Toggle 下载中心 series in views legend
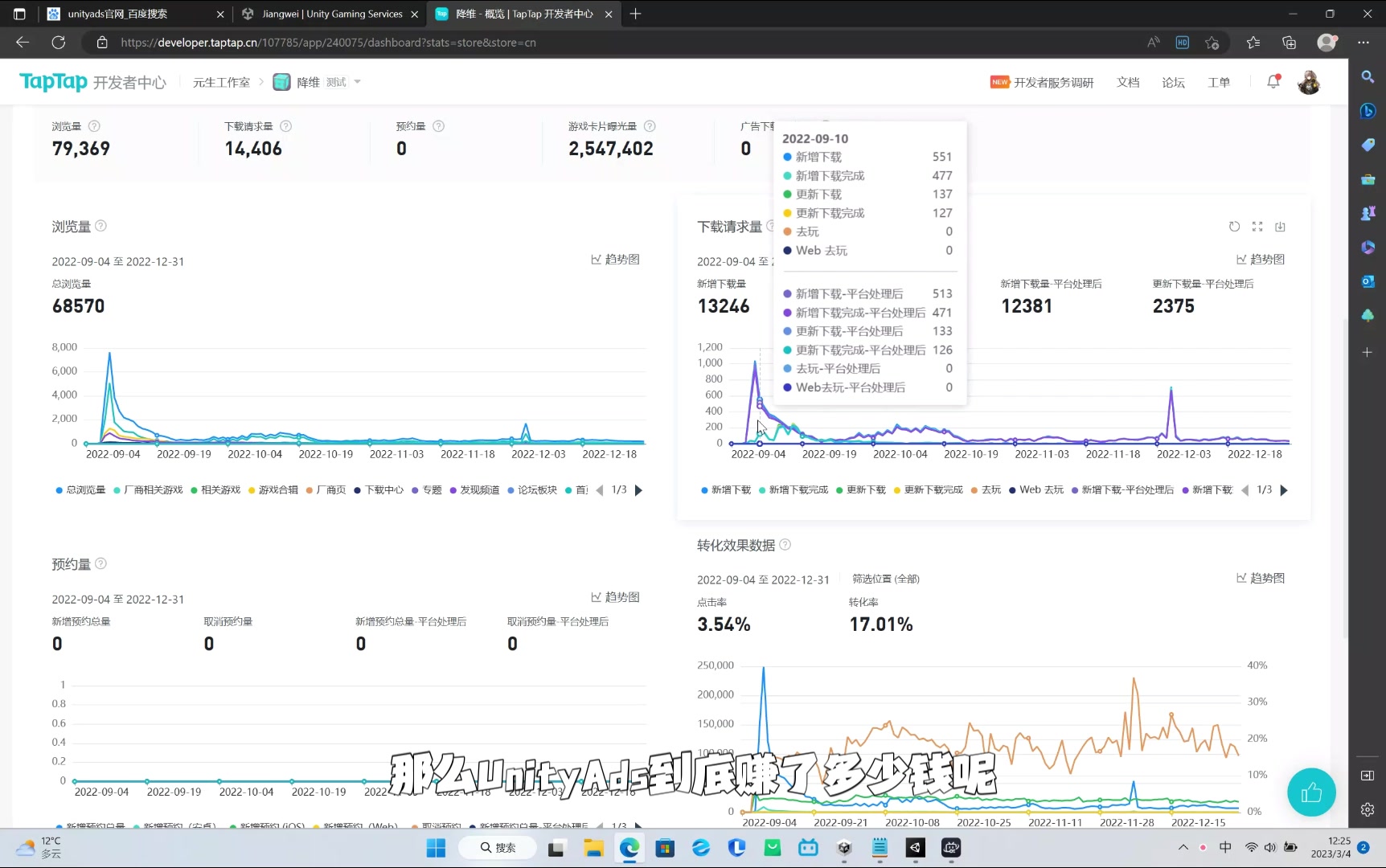The width and height of the screenshot is (1386, 868). pyautogui.click(x=379, y=489)
